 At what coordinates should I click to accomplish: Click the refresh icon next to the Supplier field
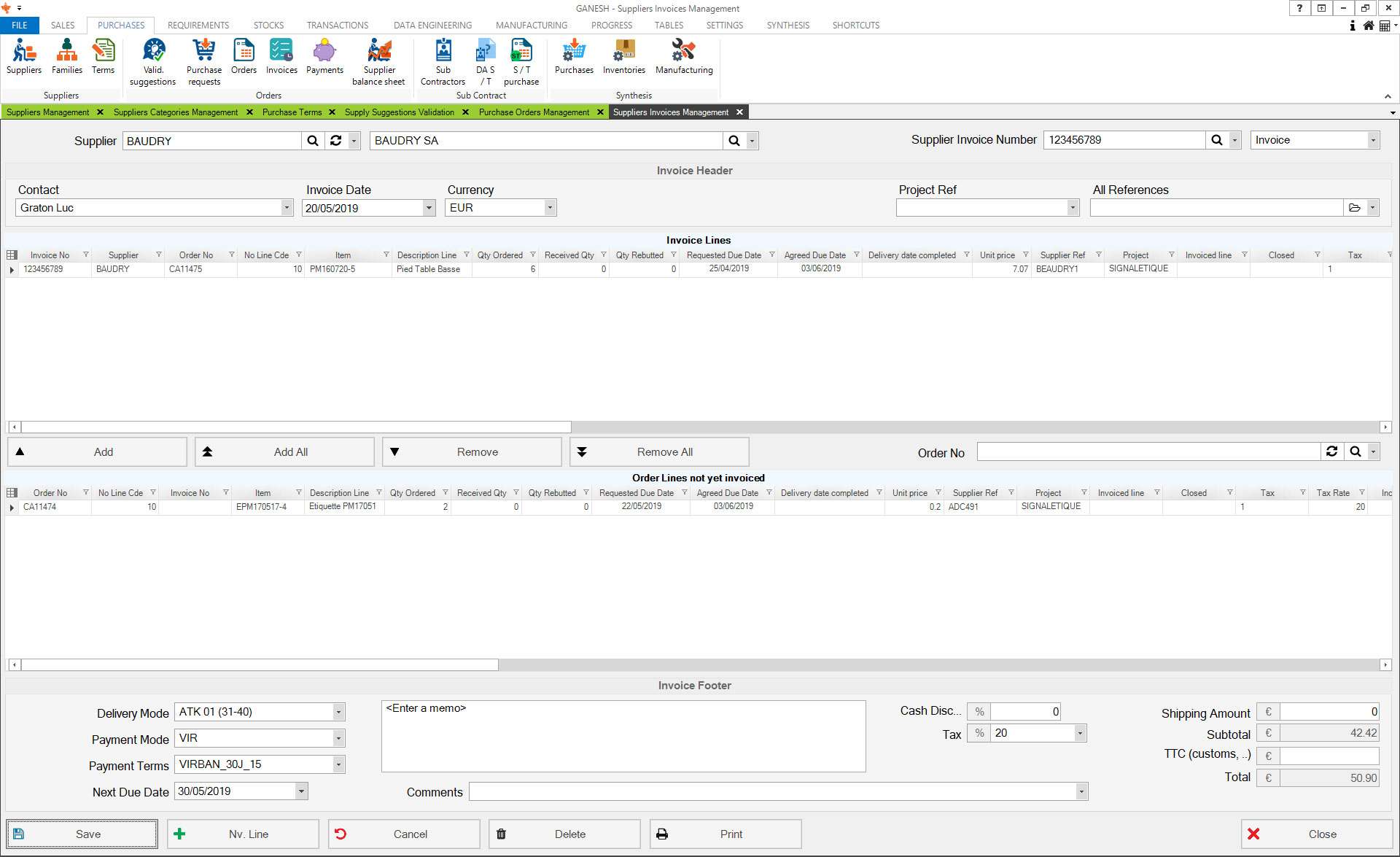coord(336,141)
